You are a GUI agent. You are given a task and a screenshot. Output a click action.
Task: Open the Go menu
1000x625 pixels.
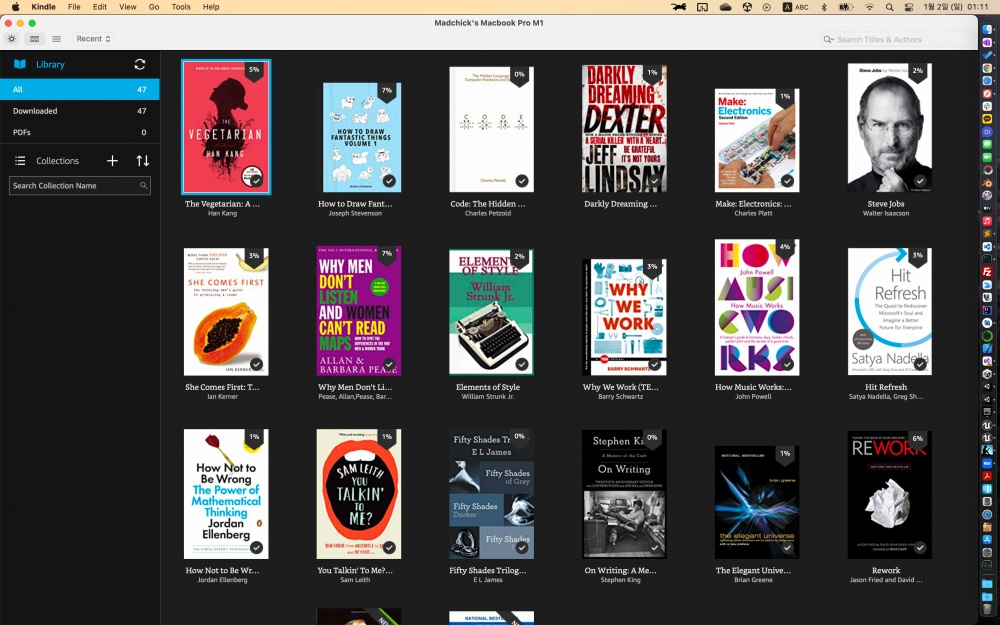[x=154, y=7]
